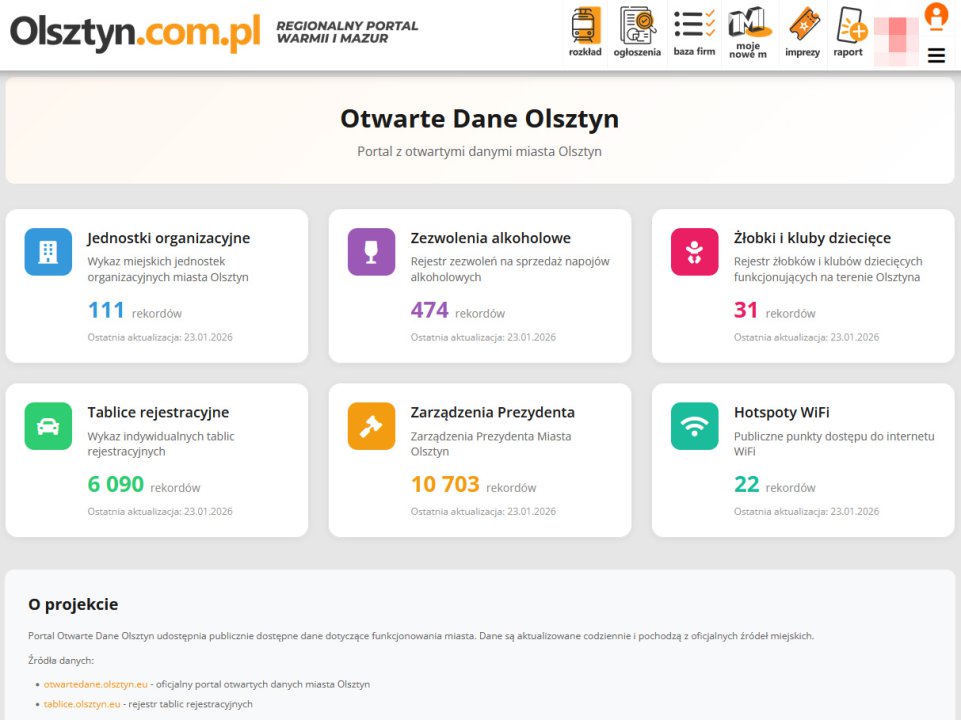Open Zezwolenia alkoholowe dataset
Image resolution: width=961 pixels, height=720 pixels.
(490, 238)
